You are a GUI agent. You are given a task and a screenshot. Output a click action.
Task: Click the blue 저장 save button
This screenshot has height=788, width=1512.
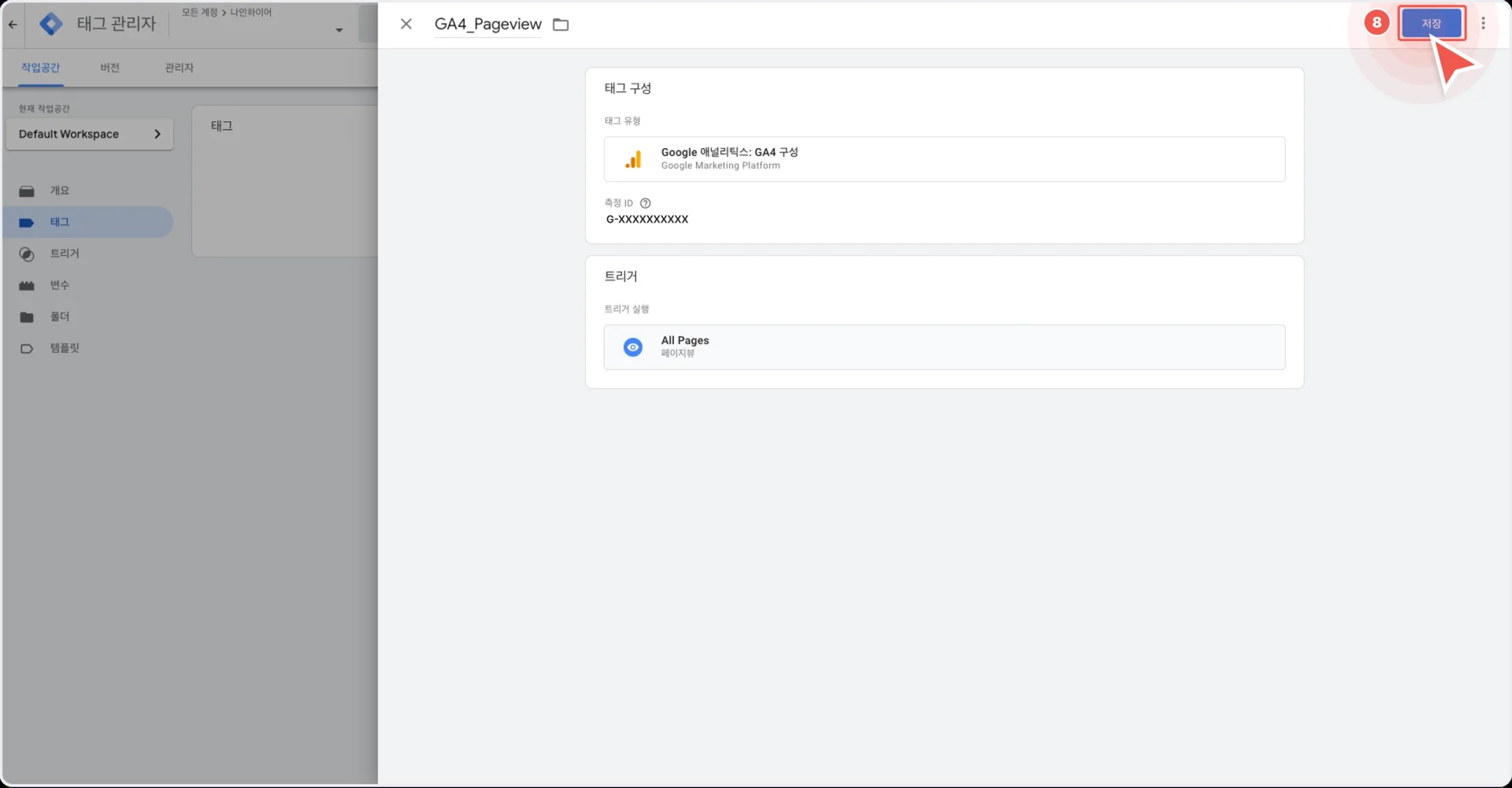point(1431,24)
